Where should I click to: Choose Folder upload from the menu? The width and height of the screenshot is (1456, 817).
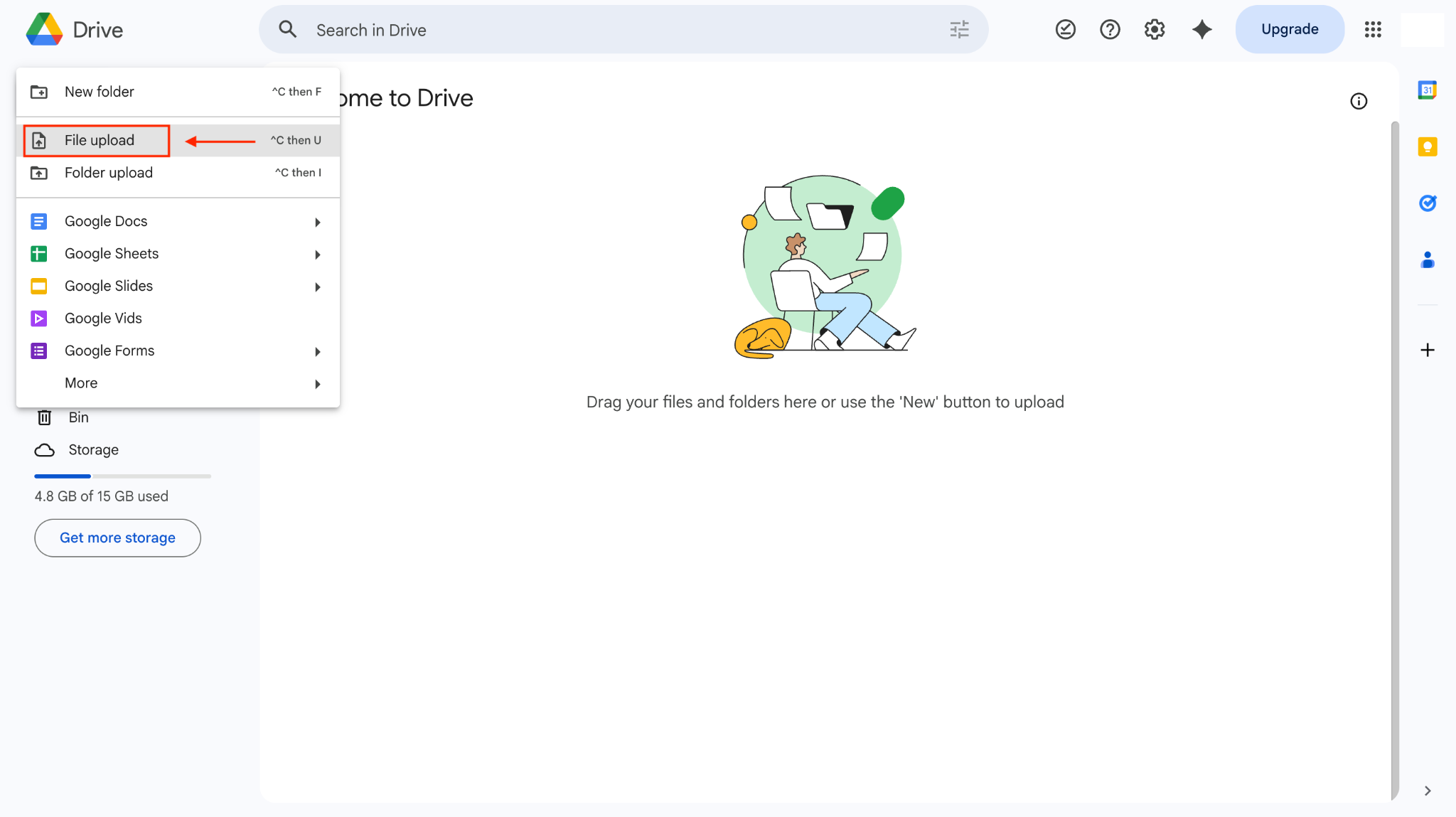tap(178, 173)
